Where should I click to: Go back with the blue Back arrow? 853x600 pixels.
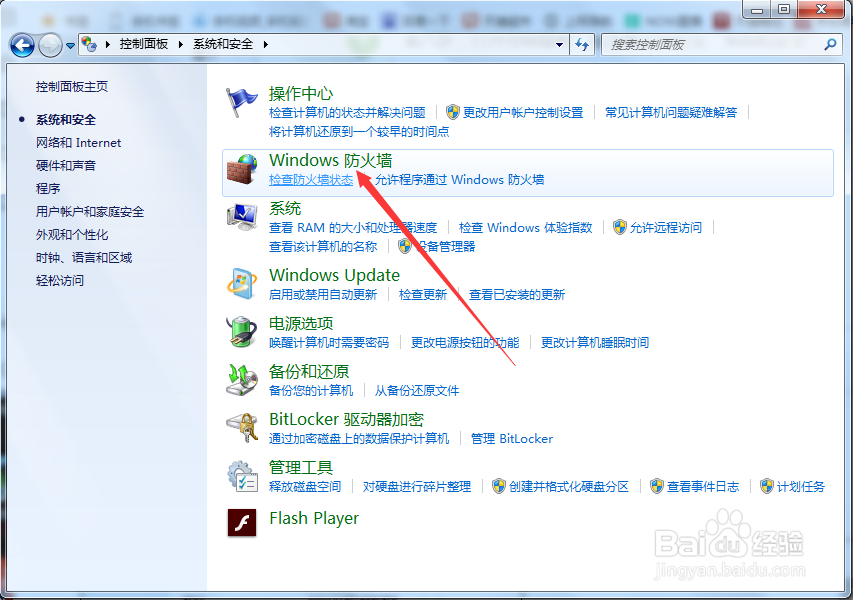click(22, 45)
